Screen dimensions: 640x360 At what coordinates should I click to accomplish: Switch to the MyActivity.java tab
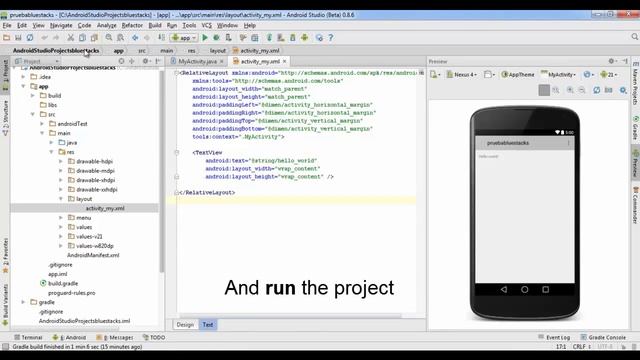coord(197,61)
